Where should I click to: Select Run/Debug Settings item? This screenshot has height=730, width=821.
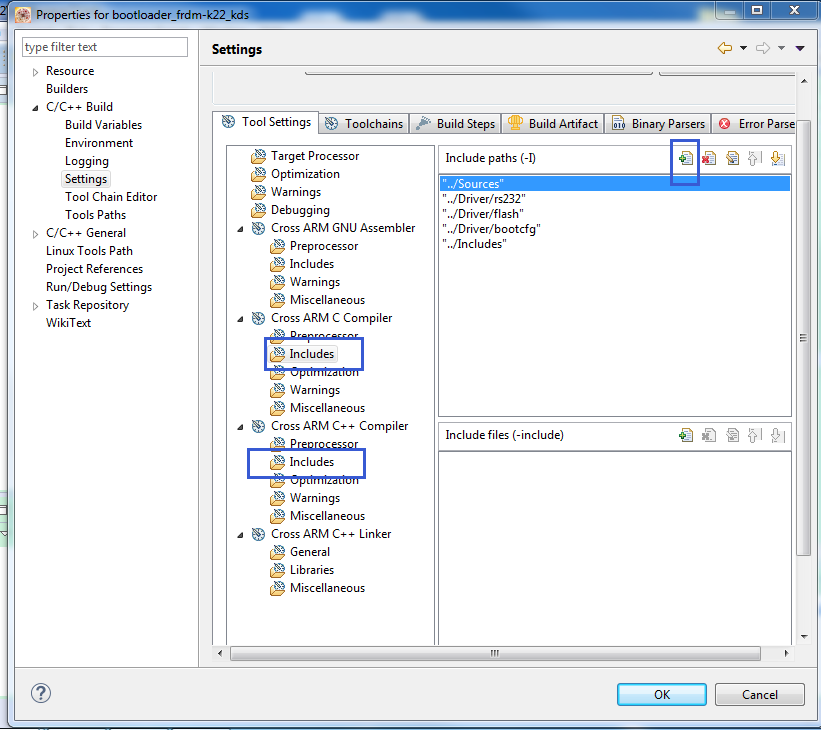tap(98, 286)
